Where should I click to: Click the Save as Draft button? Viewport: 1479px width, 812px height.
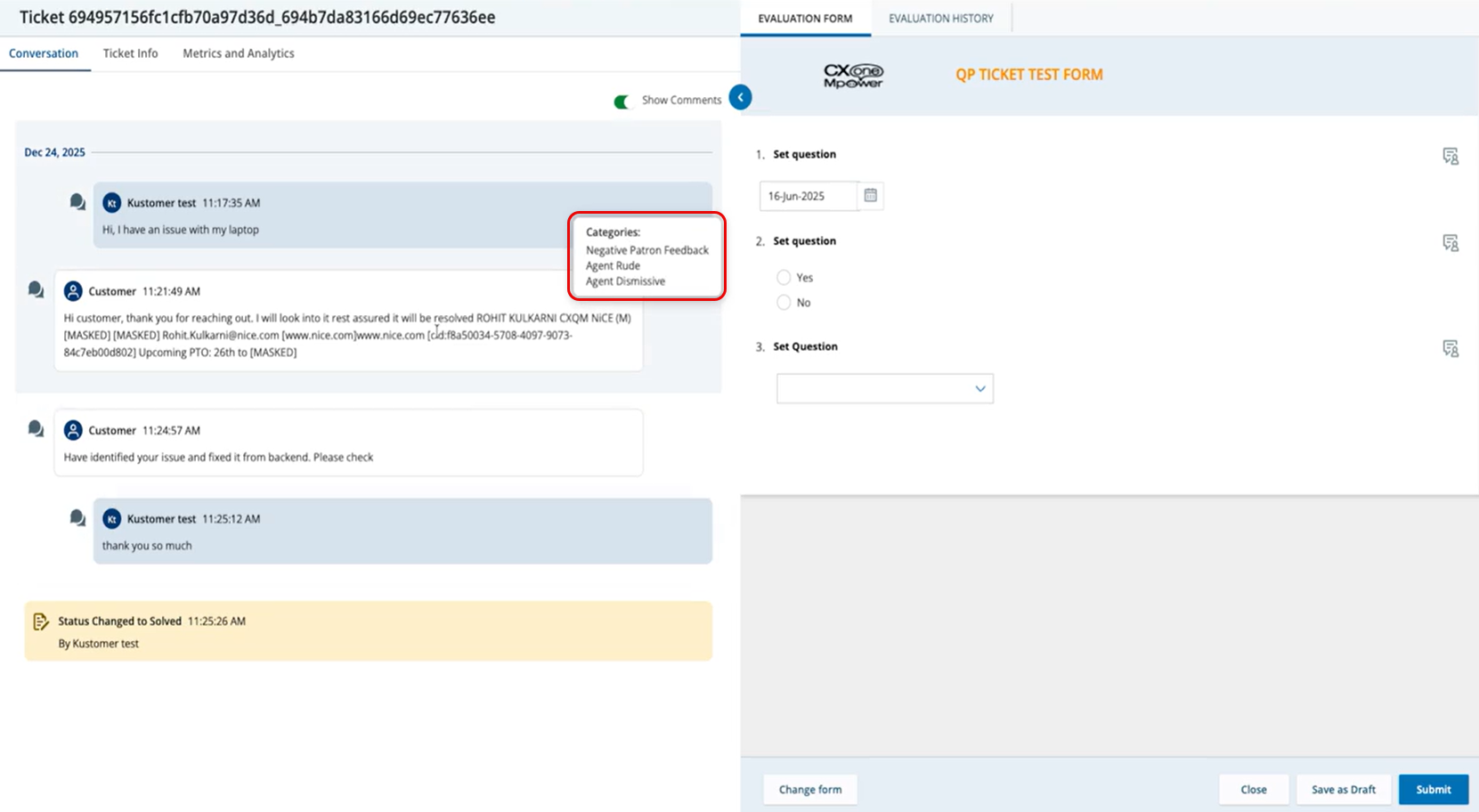[x=1343, y=790]
